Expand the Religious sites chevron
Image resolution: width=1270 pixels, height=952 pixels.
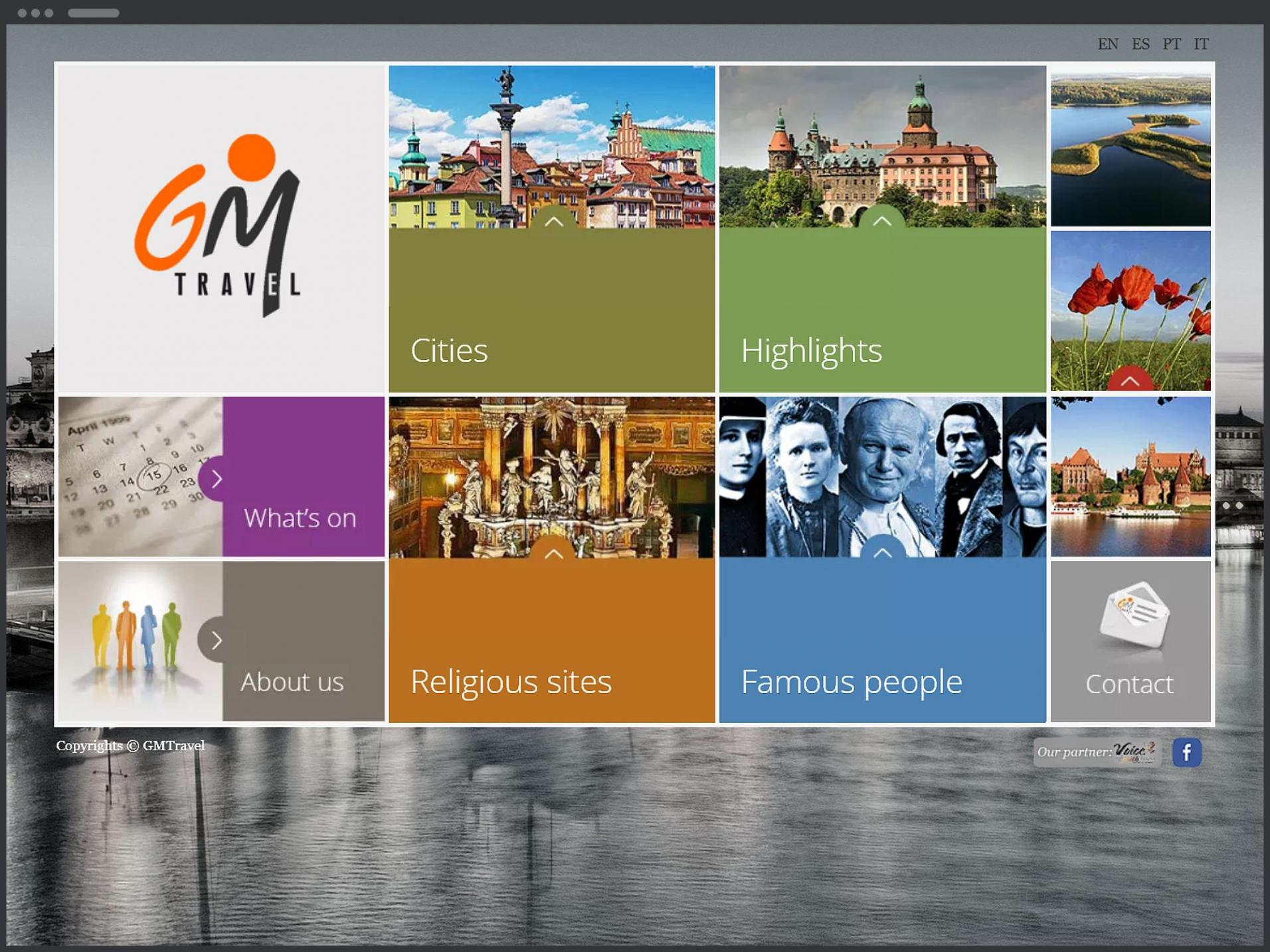pos(553,552)
